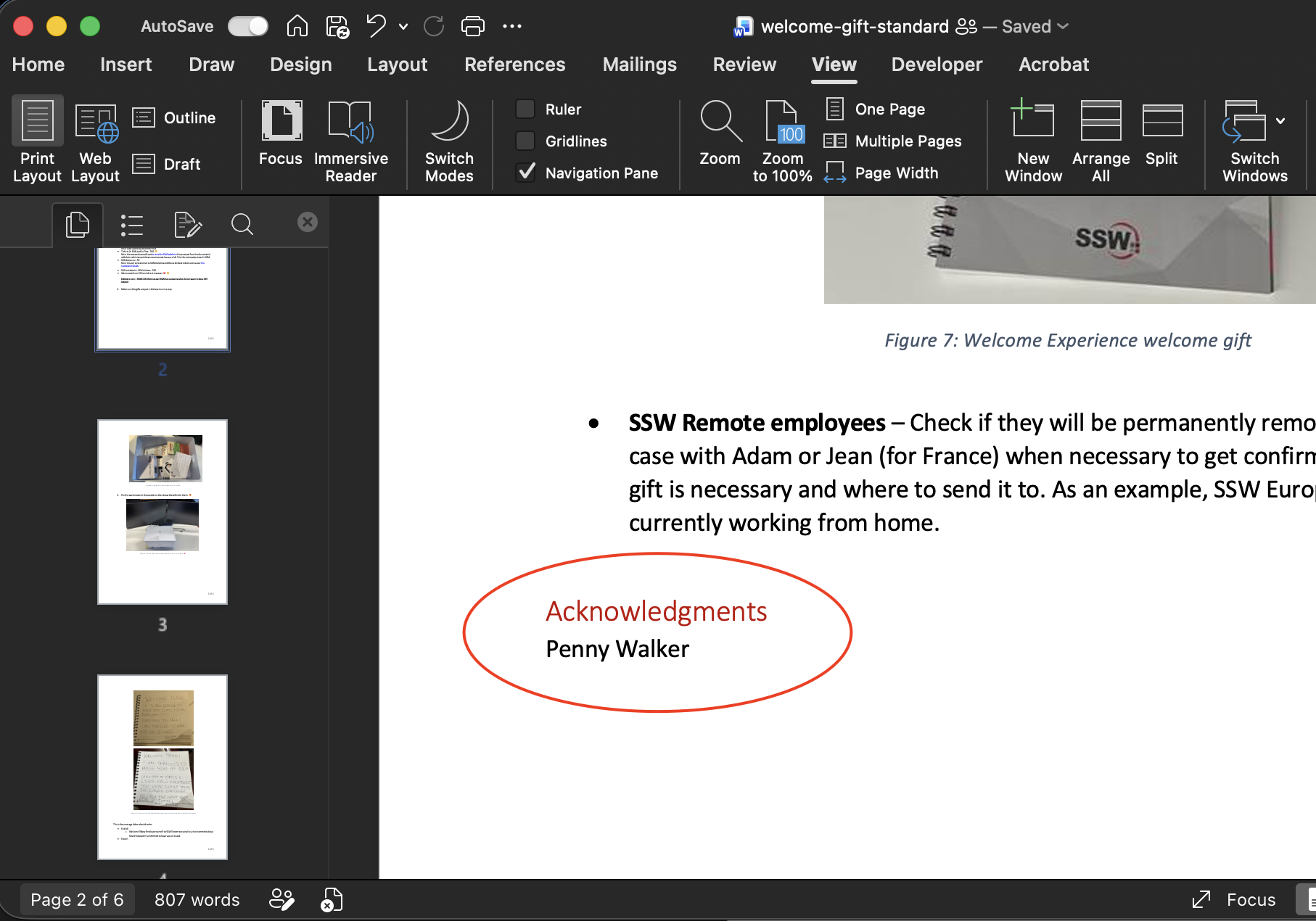
Task: Expand the Switch Windows dropdown arrow
Action: pyautogui.click(x=1280, y=121)
